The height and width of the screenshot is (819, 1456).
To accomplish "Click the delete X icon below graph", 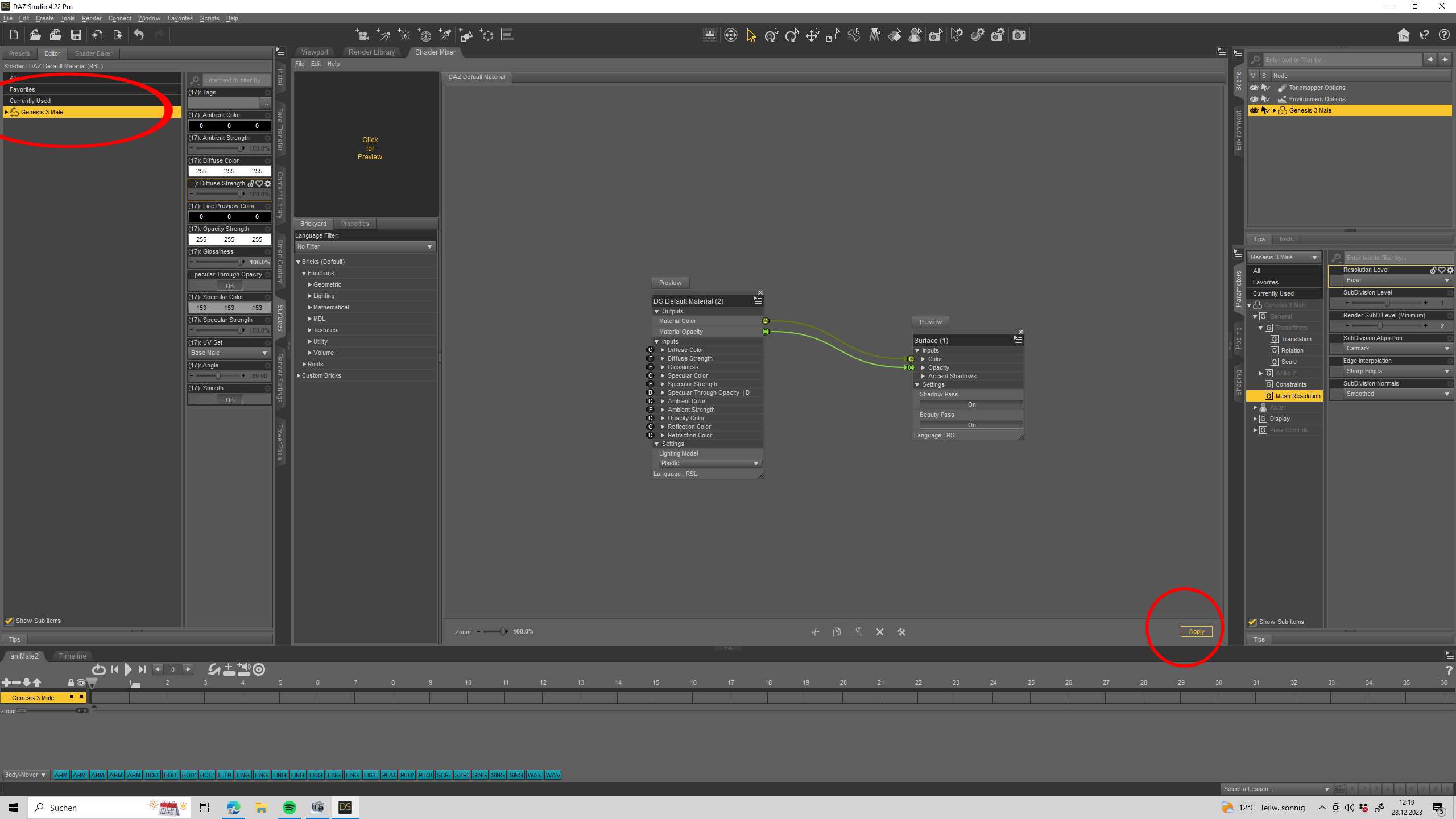I will click(880, 632).
